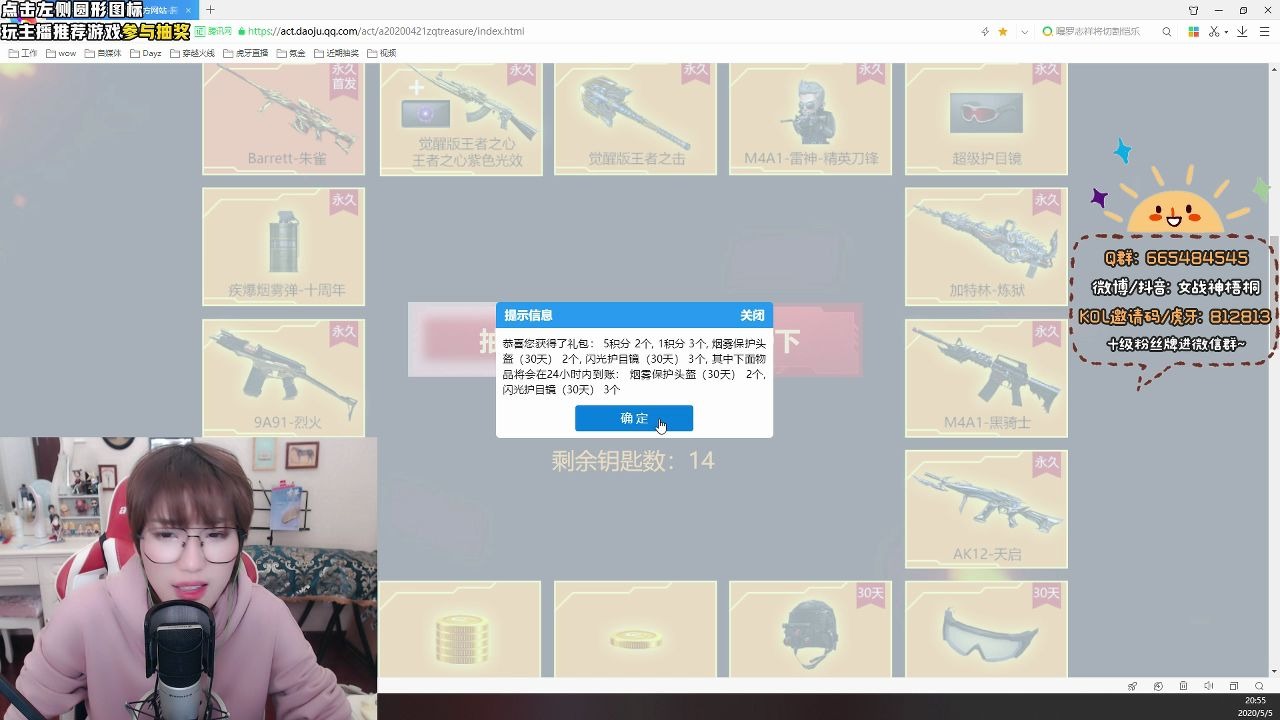Close the 提示信息 dialog via 关闭
This screenshot has width=1280, height=720.
(752, 315)
